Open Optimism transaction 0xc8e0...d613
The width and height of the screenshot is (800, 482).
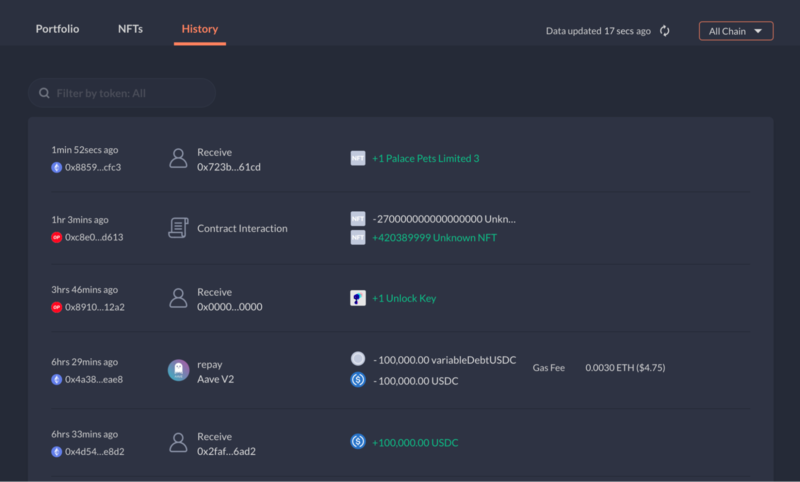[x=94, y=237]
